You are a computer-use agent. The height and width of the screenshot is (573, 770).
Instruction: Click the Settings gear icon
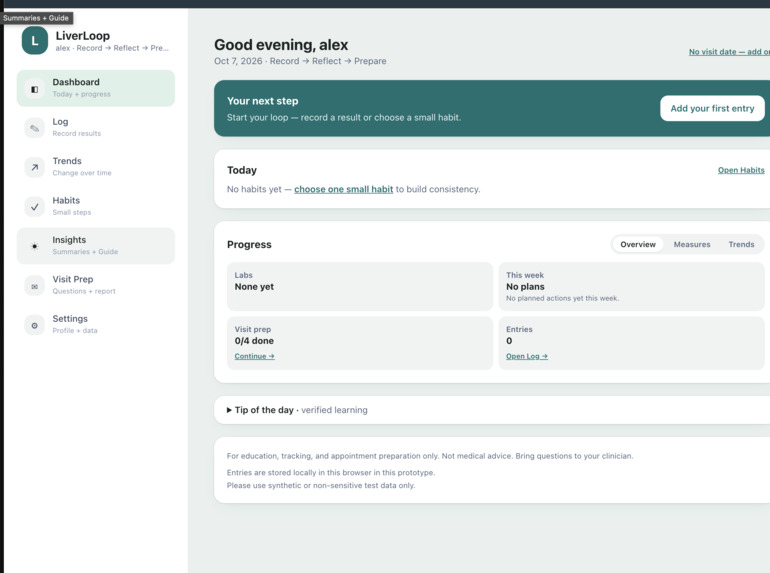click(x=34, y=325)
